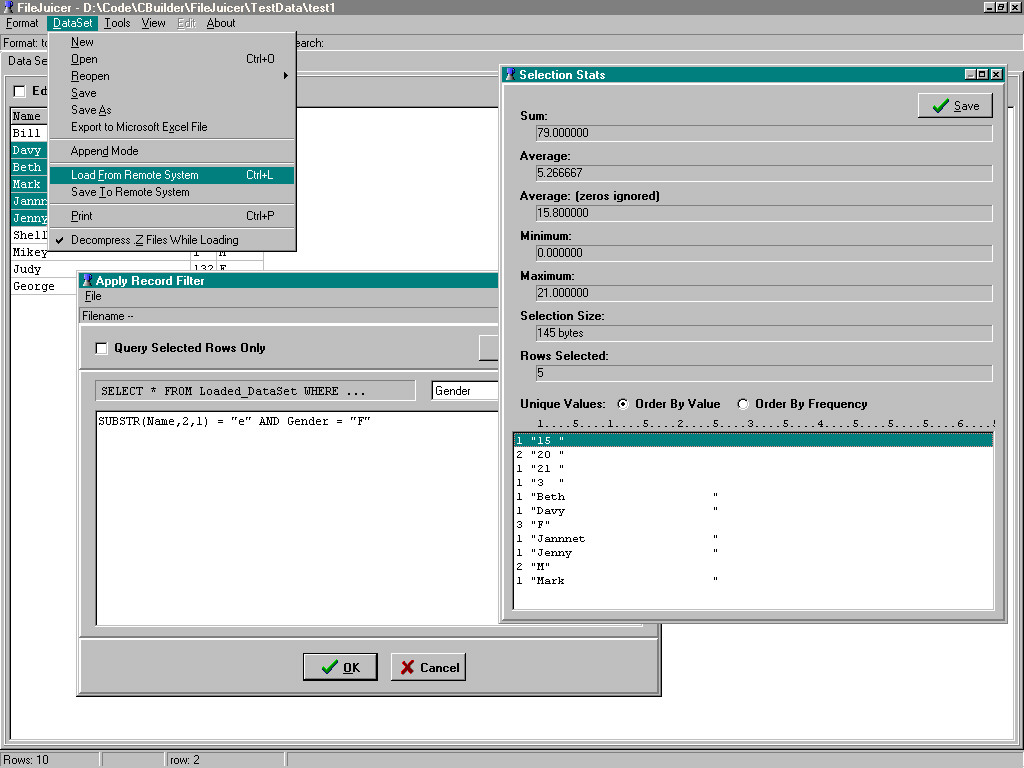Open the DataSet menu
Image resolution: width=1024 pixels, height=768 pixels.
pyautogui.click(x=72, y=24)
